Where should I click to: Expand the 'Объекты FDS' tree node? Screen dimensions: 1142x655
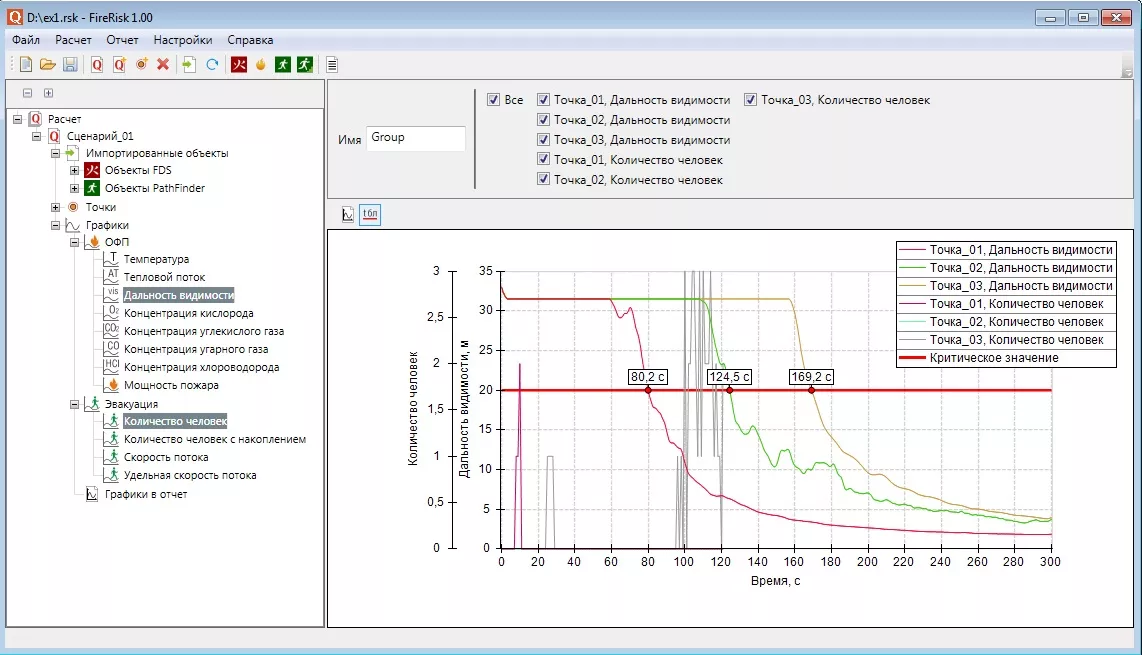point(75,170)
